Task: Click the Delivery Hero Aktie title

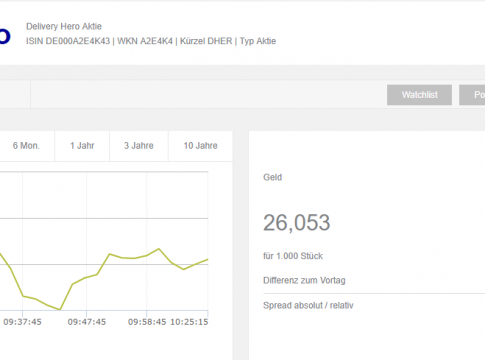Action: tap(64, 26)
